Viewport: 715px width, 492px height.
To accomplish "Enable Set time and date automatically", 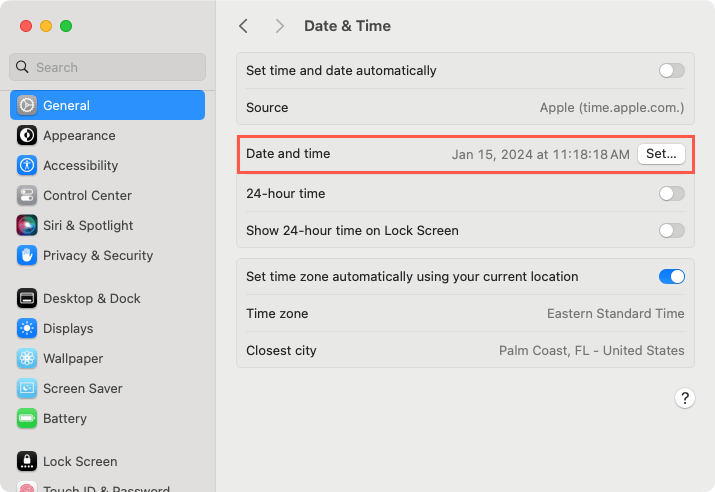I will point(671,71).
